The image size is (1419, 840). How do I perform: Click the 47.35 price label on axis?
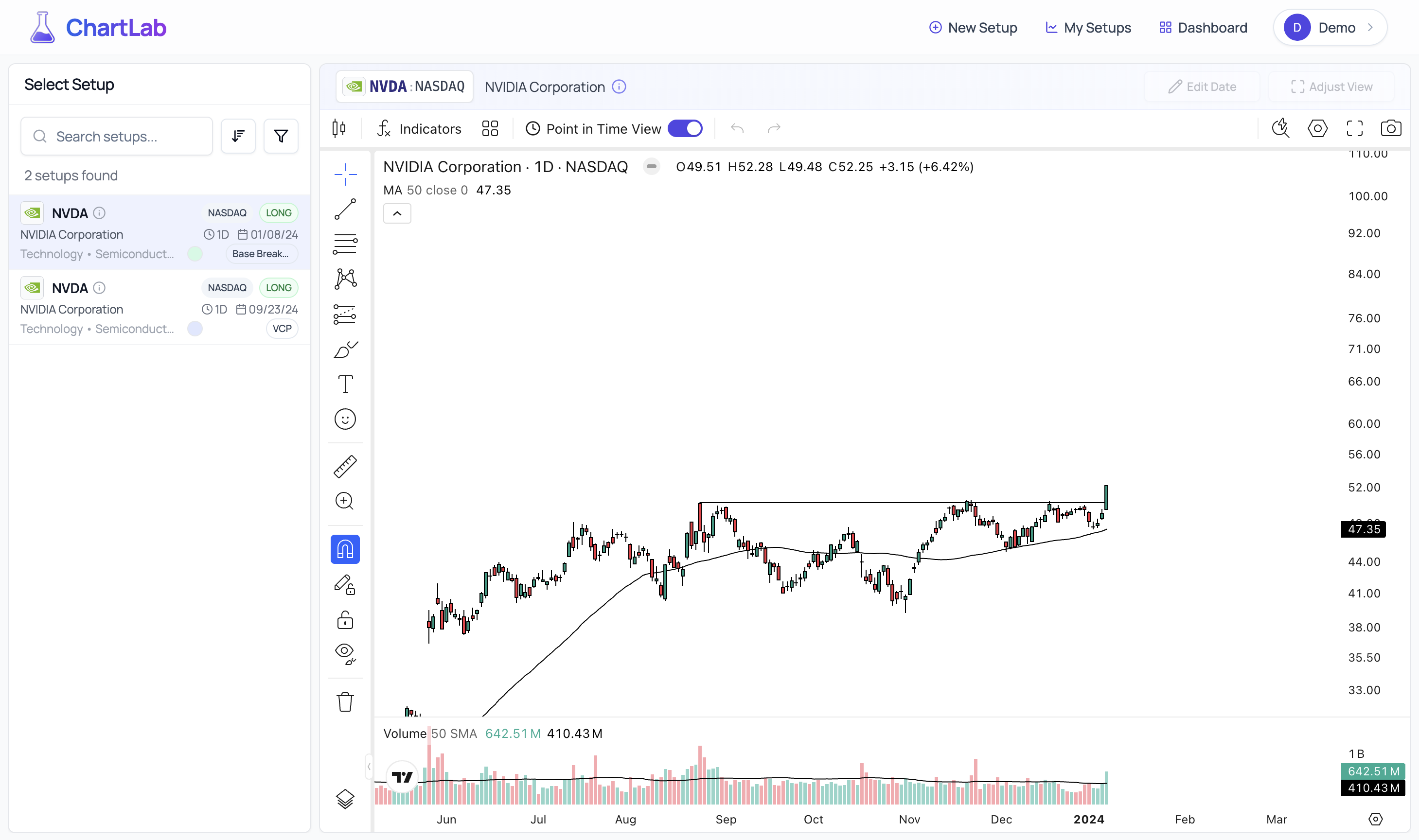pyautogui.click(x=1363, y=529)
